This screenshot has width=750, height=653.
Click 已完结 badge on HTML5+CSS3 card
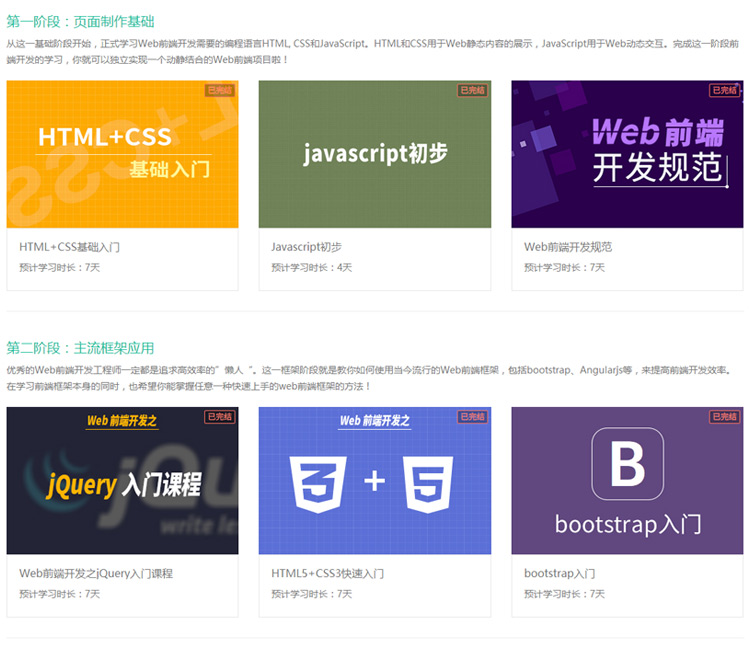point(472,417)
